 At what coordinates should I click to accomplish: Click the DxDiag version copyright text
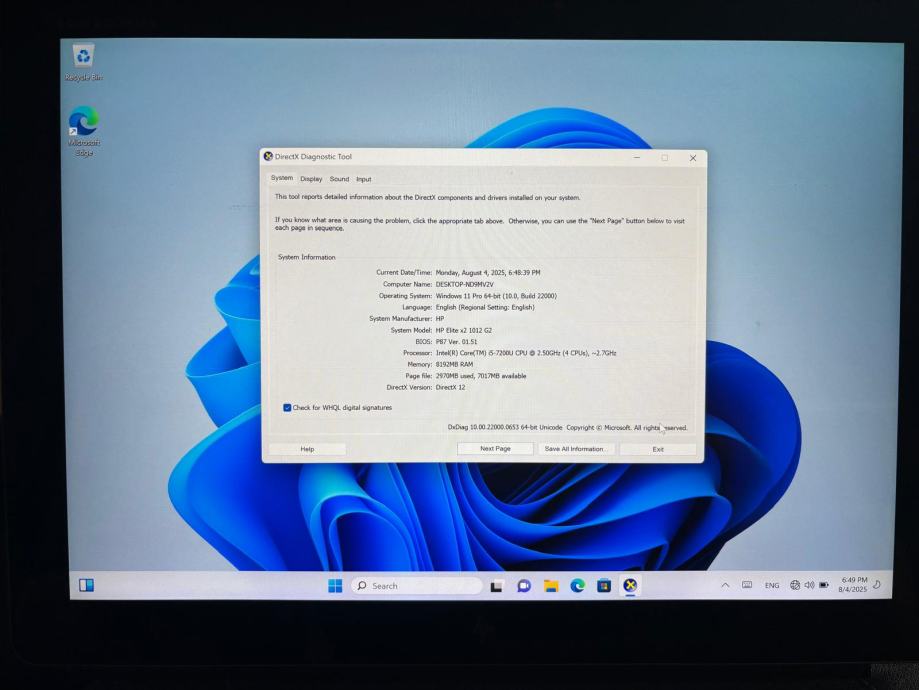[567, 427]
